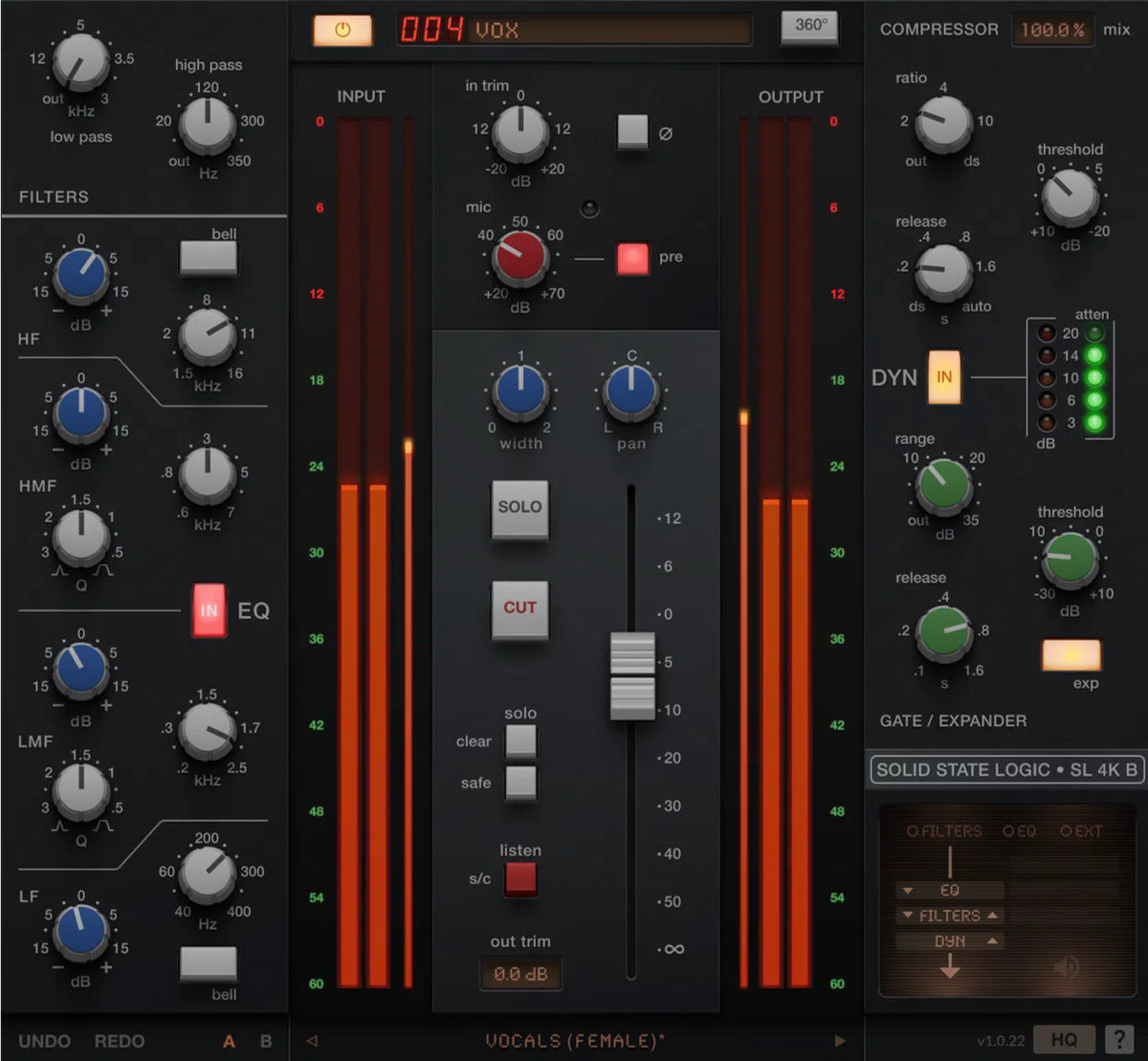Click the power icon in the header
Image resolution: width=1148 pixels, height=1061 pixels.
[342, 30]
